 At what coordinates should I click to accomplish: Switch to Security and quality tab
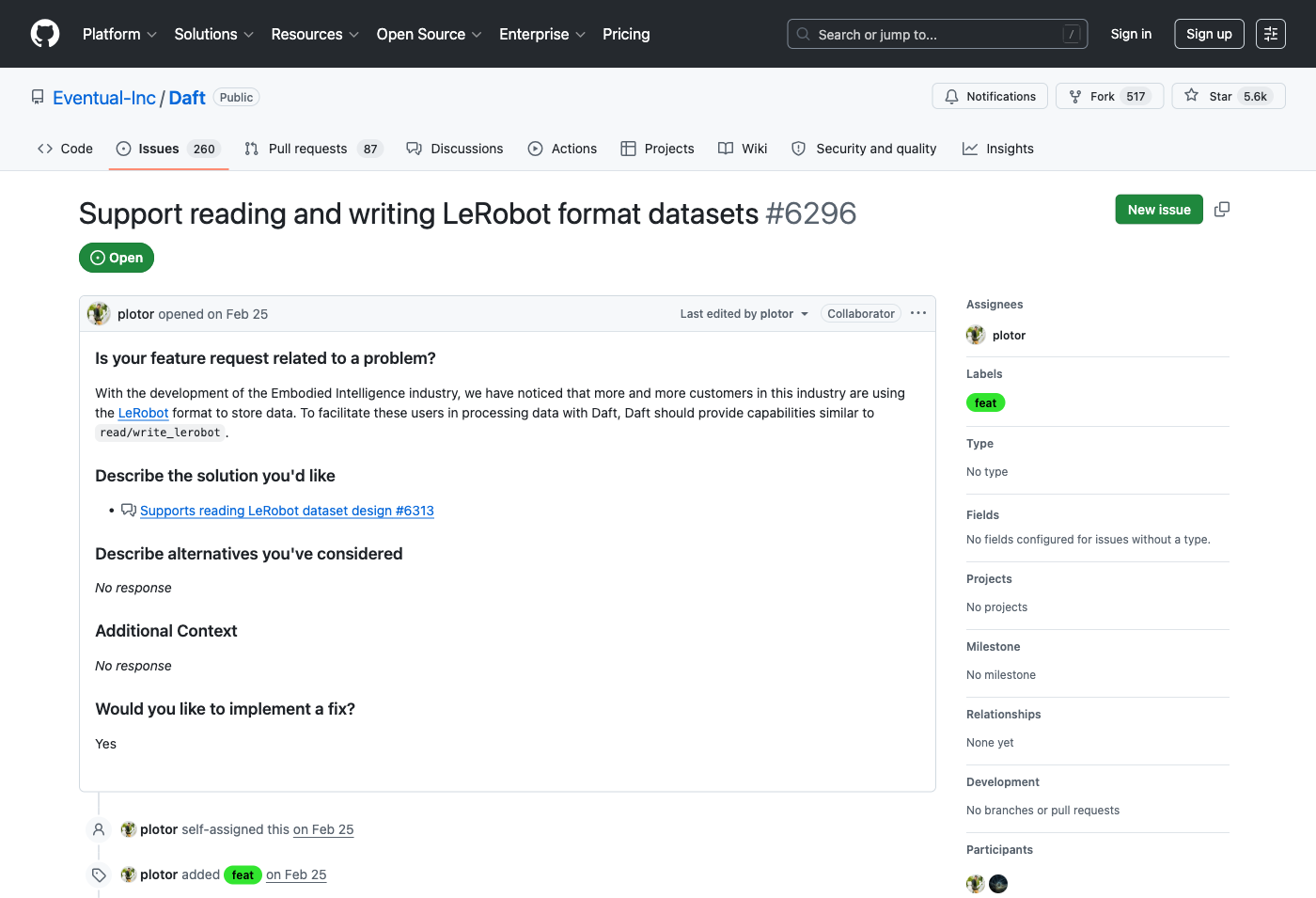pos(864,149)
